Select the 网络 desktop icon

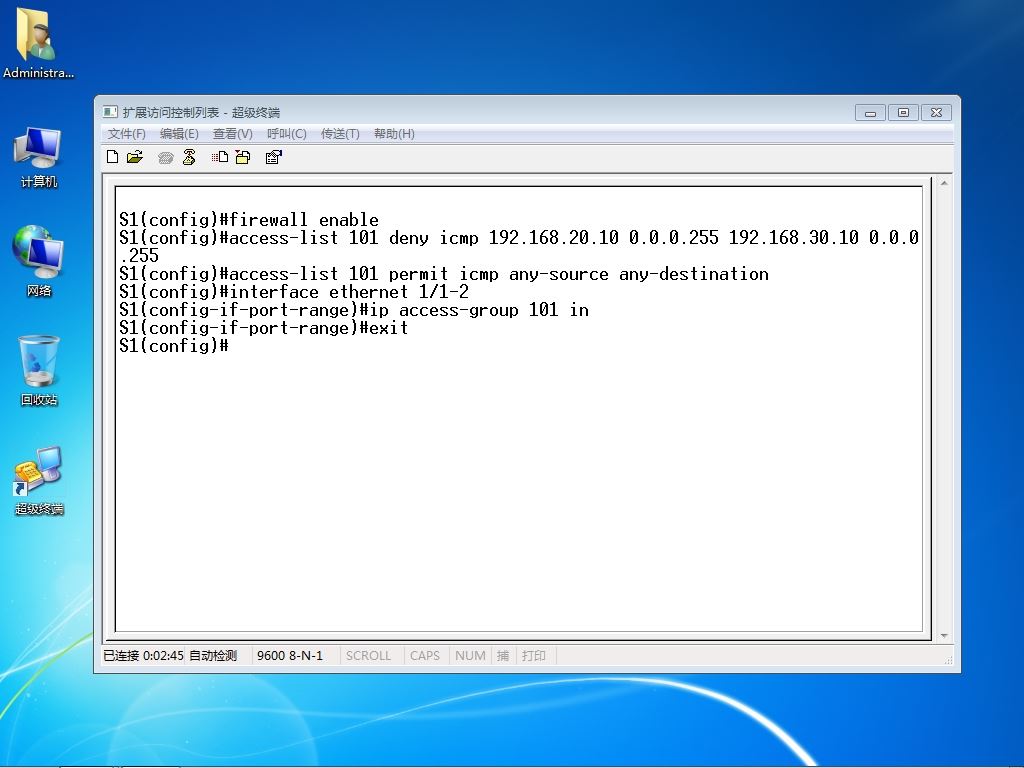click(x=38, y=261)
